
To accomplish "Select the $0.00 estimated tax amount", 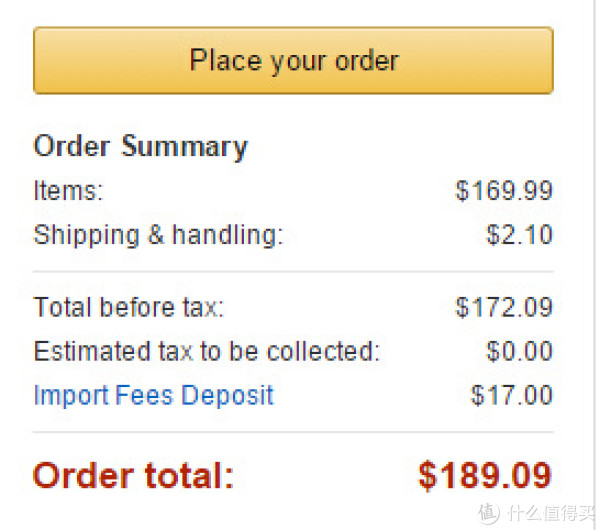I will (519, 351).
